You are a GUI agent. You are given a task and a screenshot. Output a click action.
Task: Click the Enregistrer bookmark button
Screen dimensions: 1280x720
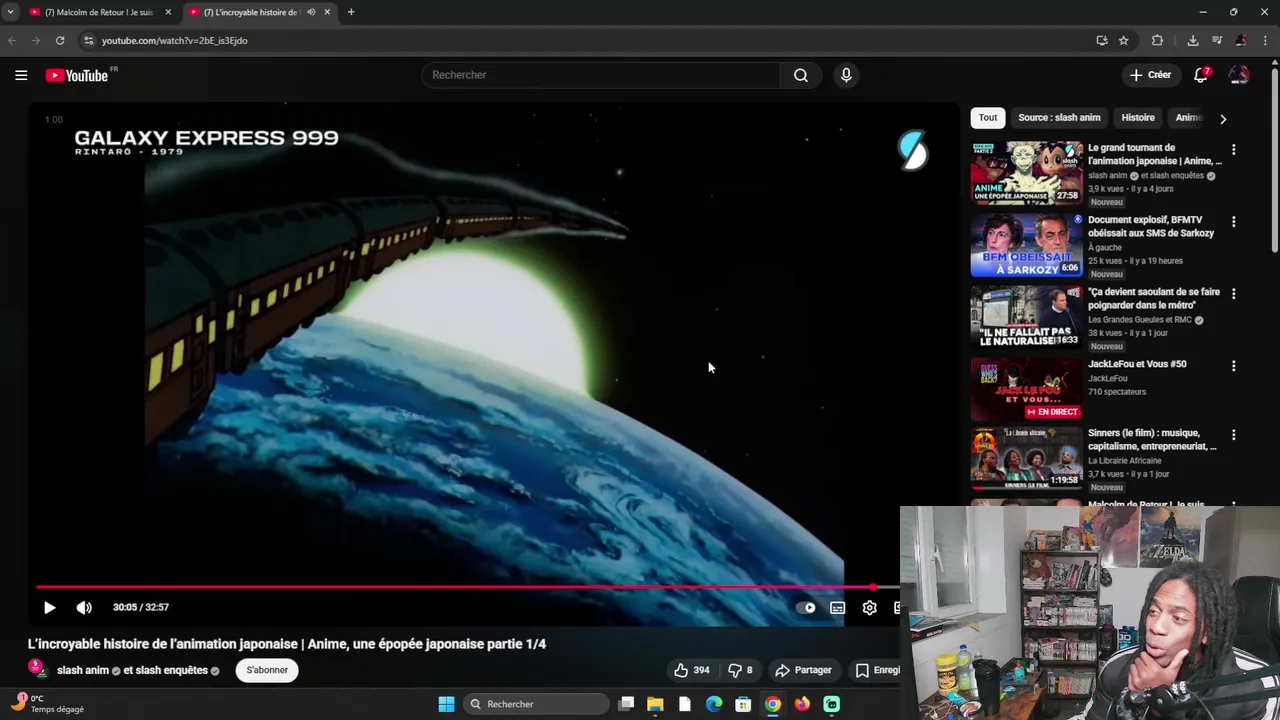(x=877, y=670)
